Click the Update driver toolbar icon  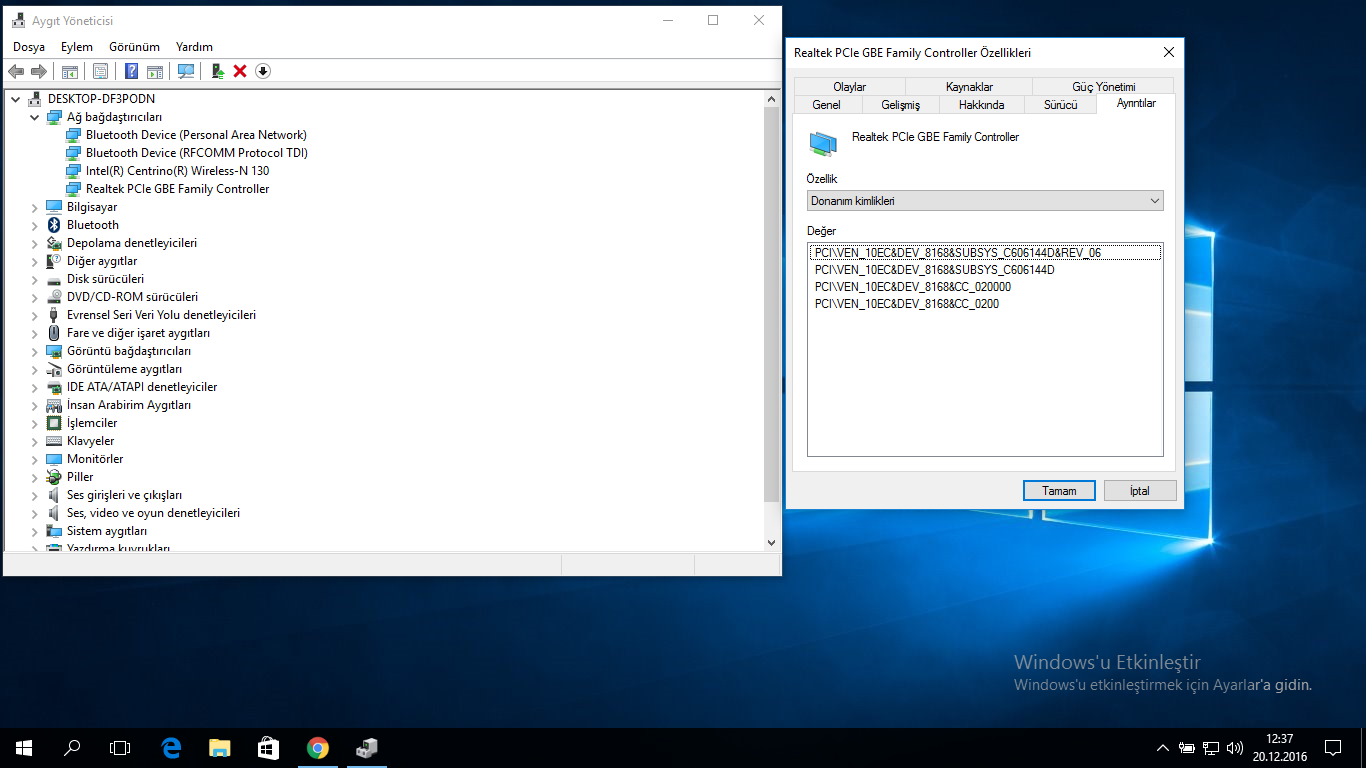click(217, 71)
